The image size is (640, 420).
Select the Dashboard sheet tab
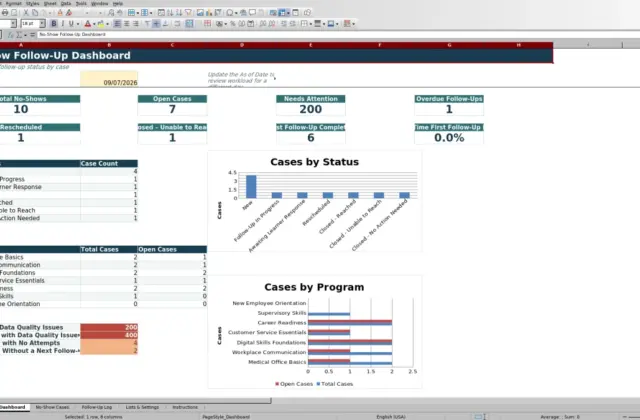[x=13, y=407]
